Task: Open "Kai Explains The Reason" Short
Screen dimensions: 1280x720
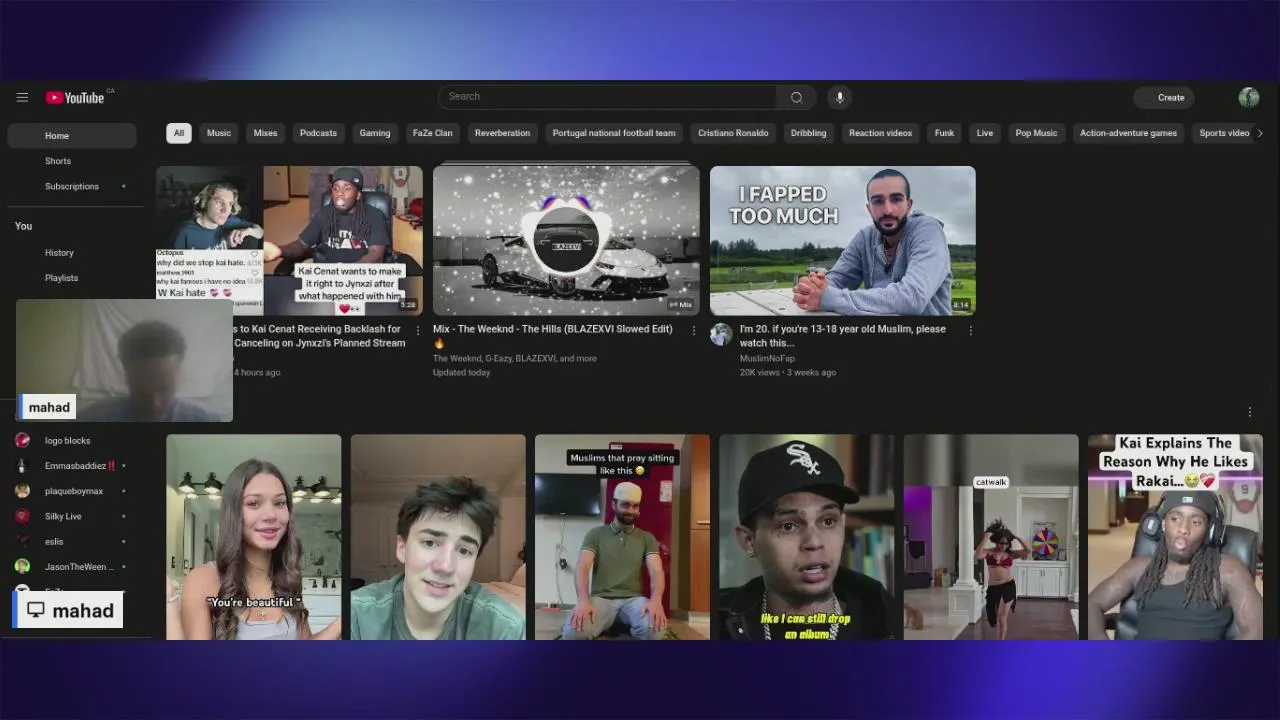Action: pyautogui.click(x=1175, y=537)
